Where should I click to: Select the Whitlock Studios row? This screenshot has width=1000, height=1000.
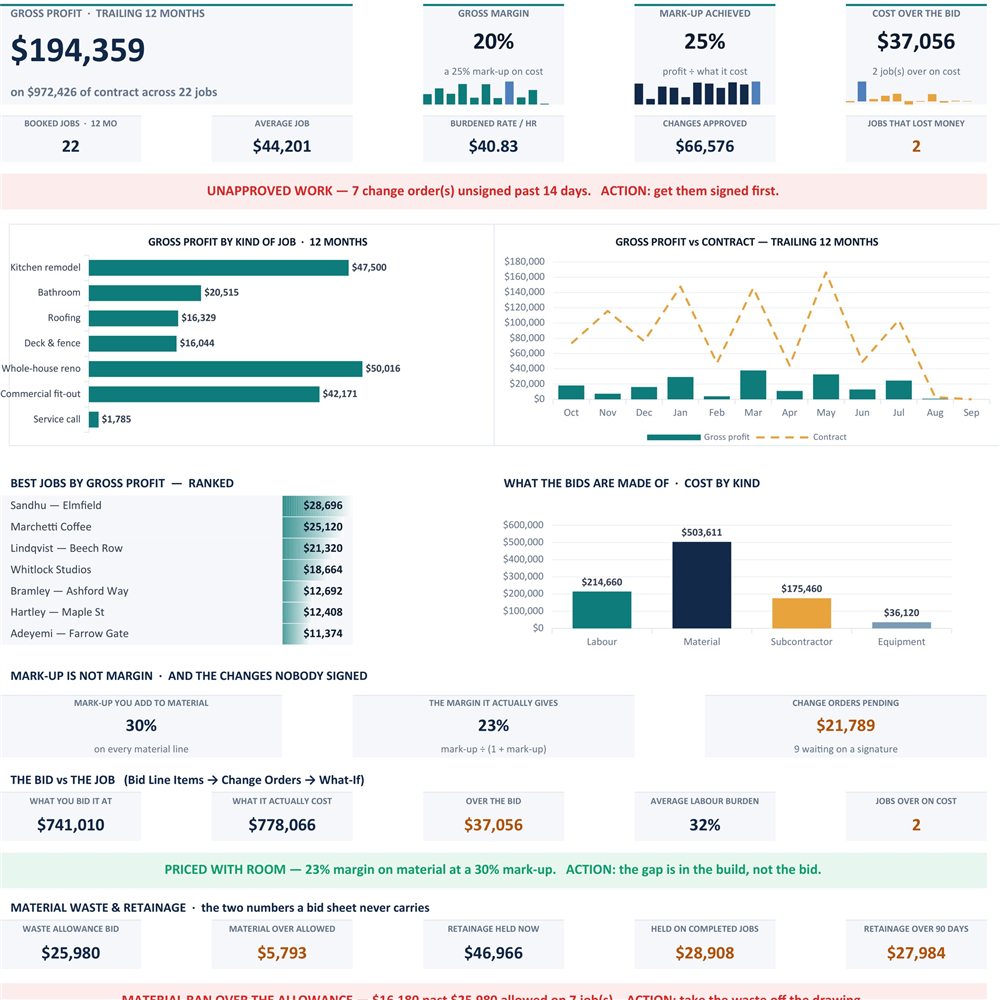coord(176,570)
